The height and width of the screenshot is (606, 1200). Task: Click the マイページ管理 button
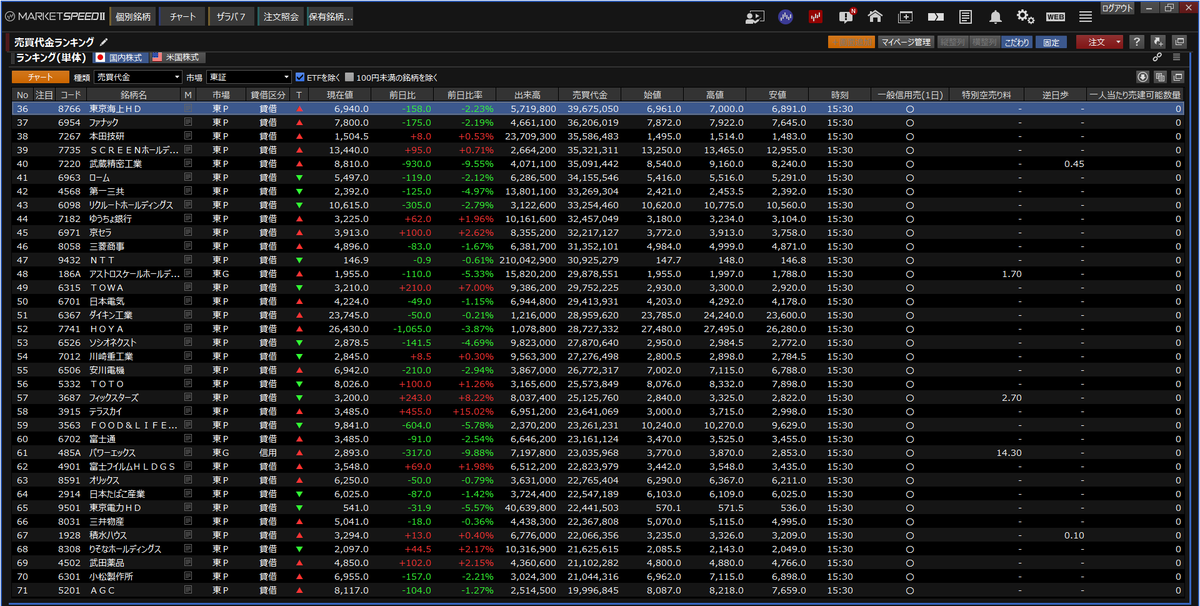point(906,42)
